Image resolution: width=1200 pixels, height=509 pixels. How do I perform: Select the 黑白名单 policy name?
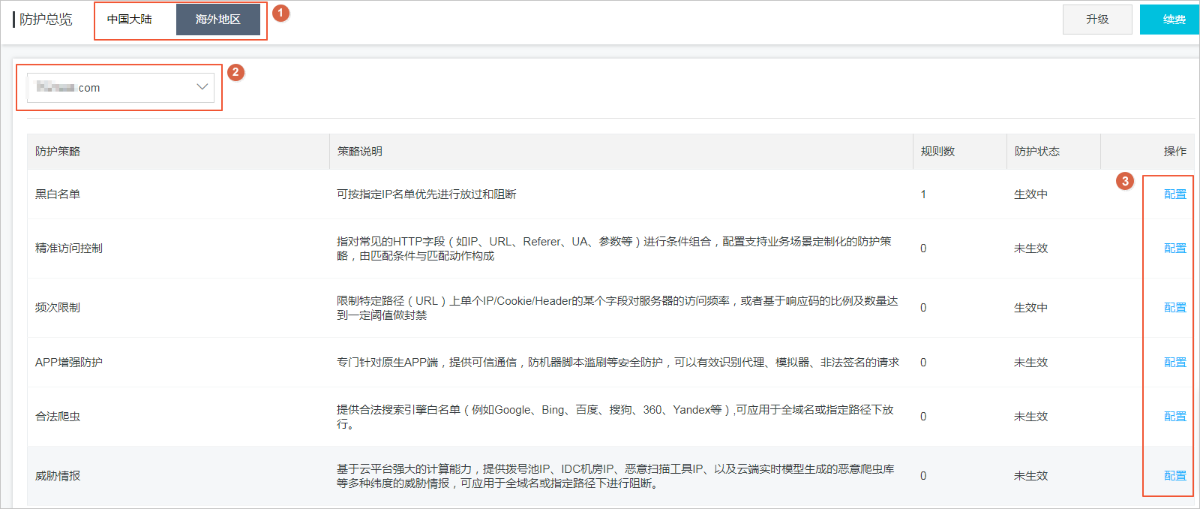[x=57, y=194]
